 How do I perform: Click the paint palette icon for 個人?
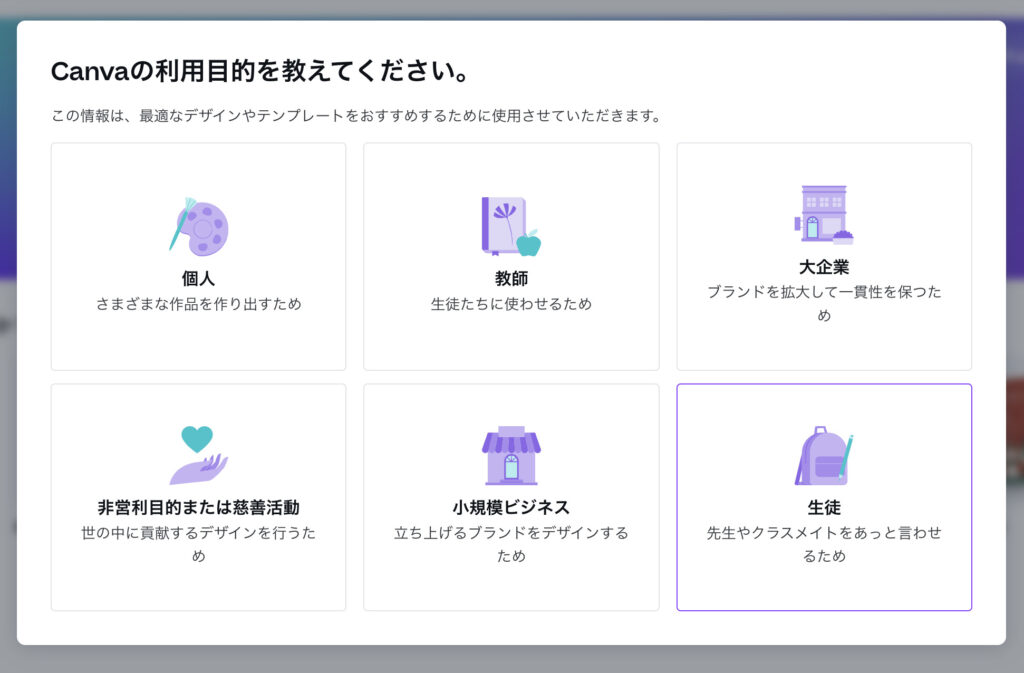coord(199,227)
